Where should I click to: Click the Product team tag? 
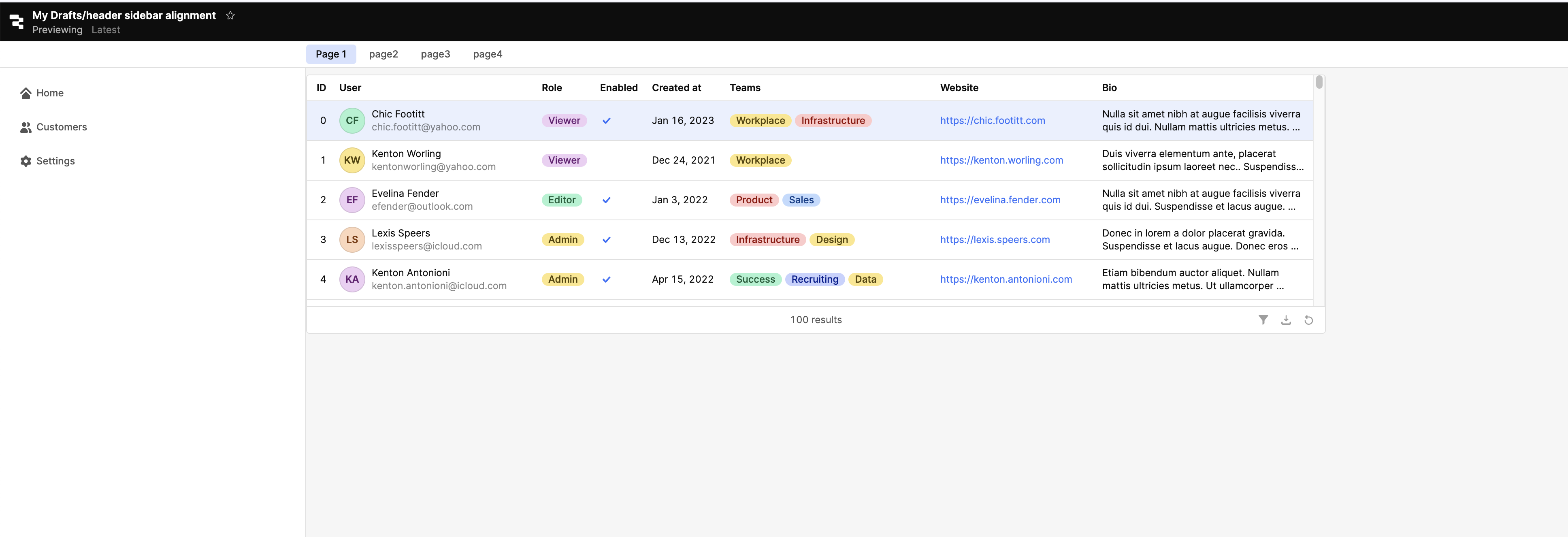tap(754, 200)
